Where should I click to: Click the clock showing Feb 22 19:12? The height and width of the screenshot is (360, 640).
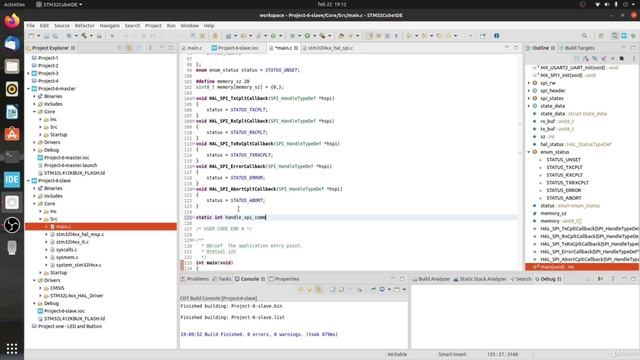[332, 4]
